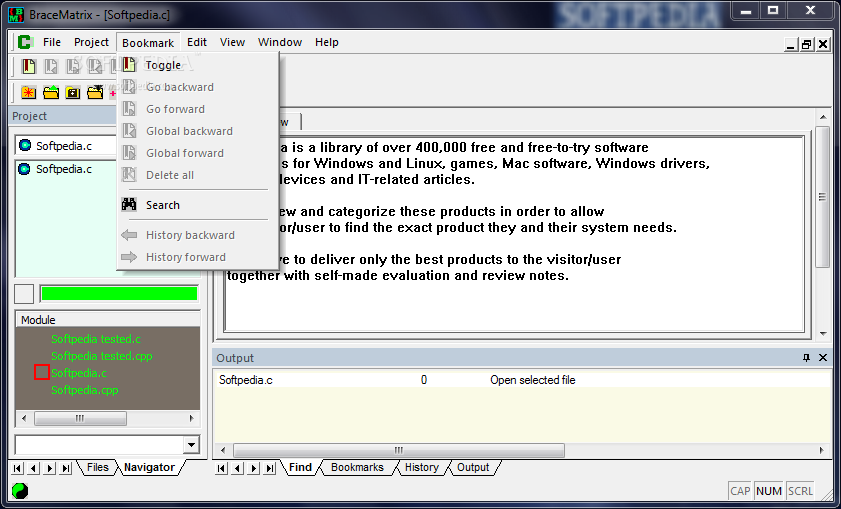This screenshot has height=509, width=841.
Task: Click the Module list horizontal scrollbar thumb
Action: click(x=80, y=418)
